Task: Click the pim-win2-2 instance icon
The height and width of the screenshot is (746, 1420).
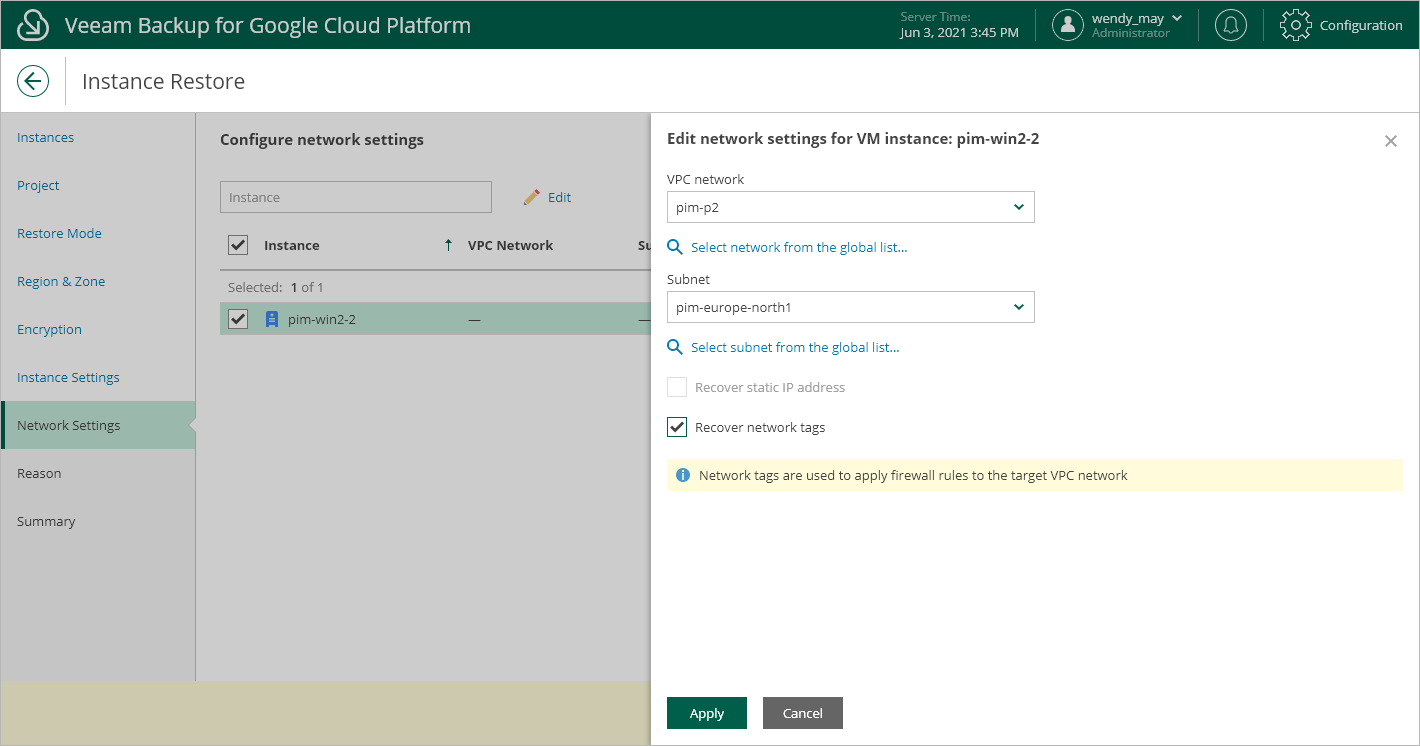Action: (x=271, y=319)
